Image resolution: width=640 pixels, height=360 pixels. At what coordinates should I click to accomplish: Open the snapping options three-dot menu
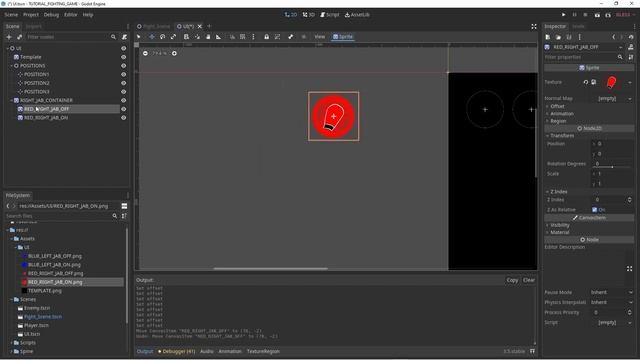tap(253, 37)
